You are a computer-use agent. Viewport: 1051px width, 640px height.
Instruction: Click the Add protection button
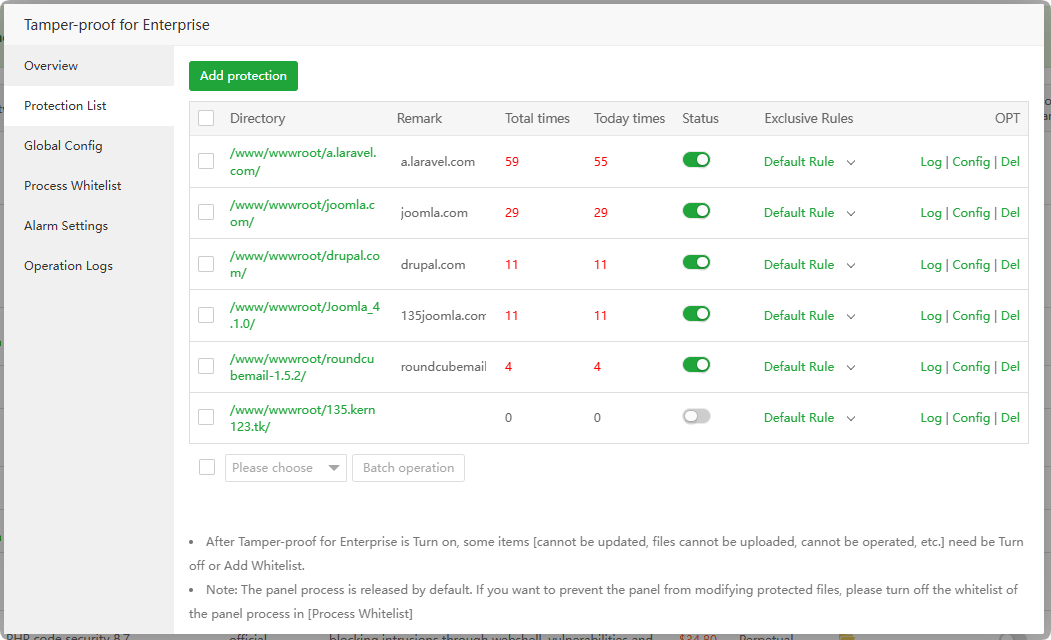pos(243,76)
